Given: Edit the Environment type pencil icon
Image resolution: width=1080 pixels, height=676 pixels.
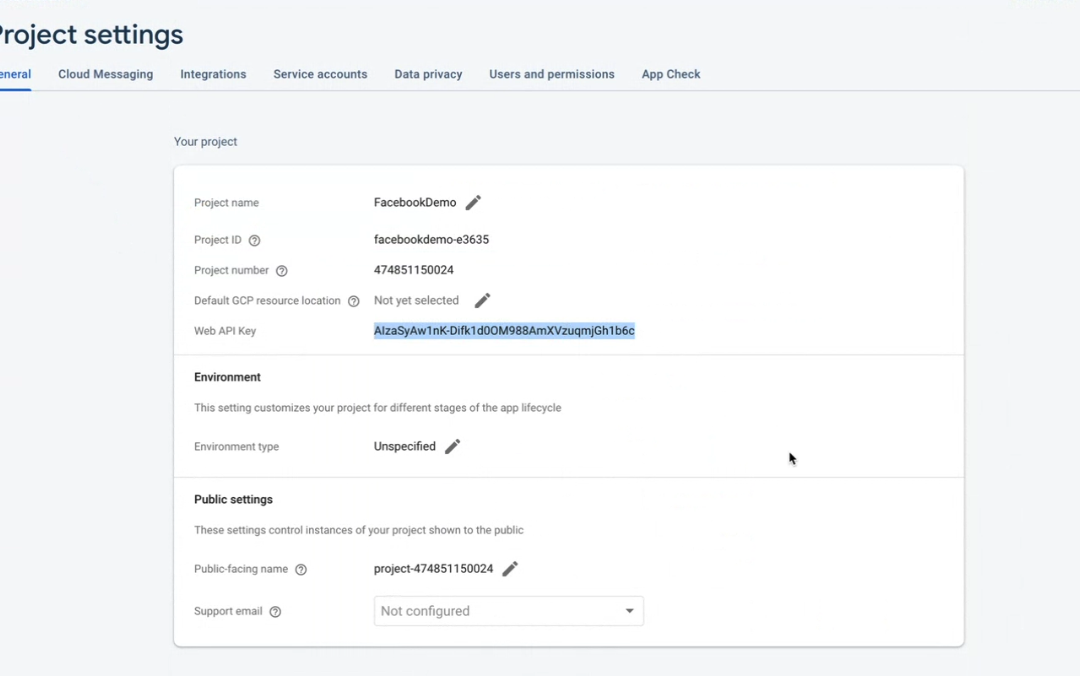Looking at the screenshot, I should (452, 447).
